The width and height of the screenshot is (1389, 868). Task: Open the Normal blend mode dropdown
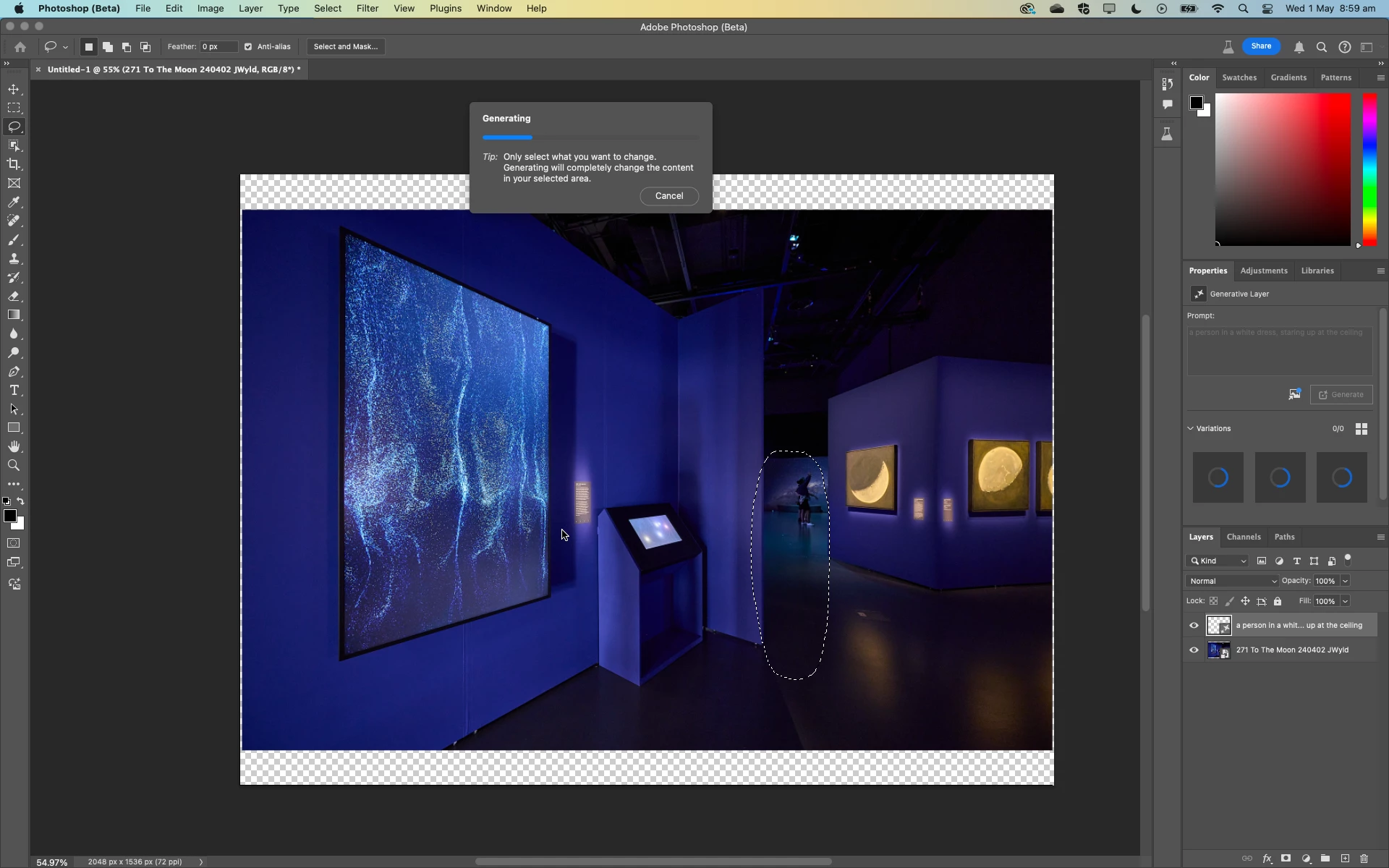coord(1233,581)
